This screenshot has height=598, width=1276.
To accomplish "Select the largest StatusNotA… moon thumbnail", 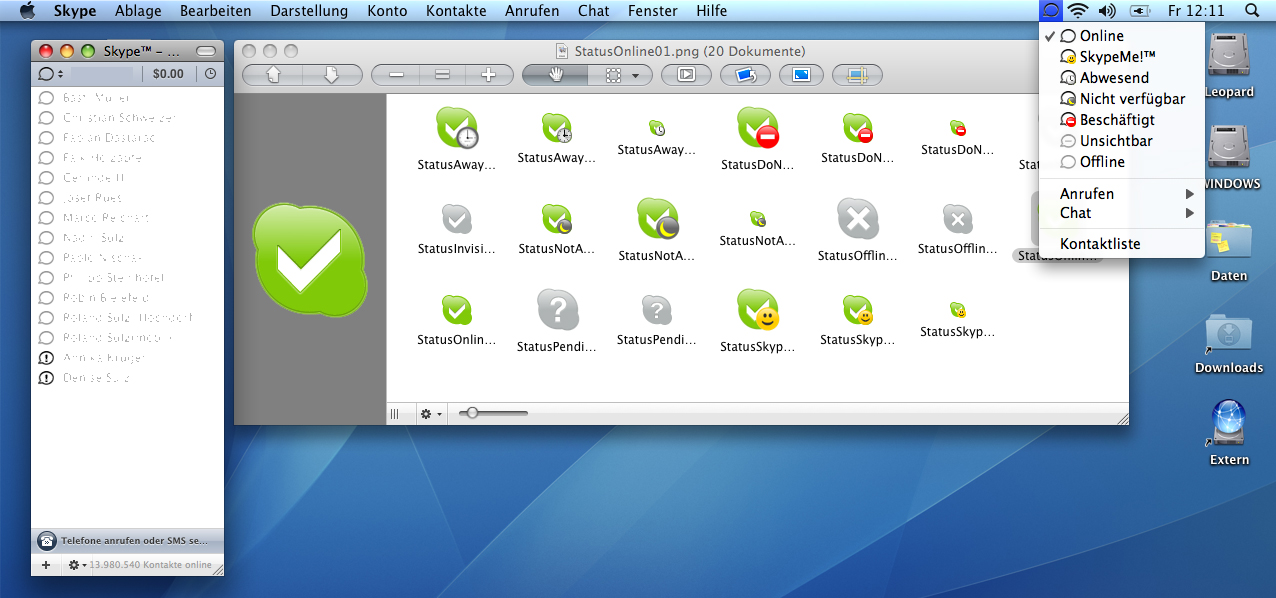I will [657, 220].
